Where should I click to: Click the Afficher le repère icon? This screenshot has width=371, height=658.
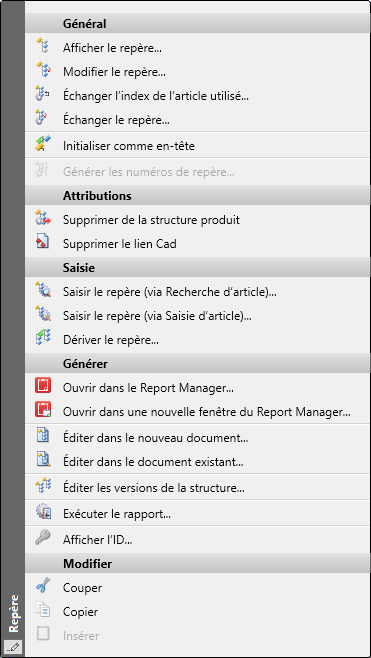click(x=43, y=46)
